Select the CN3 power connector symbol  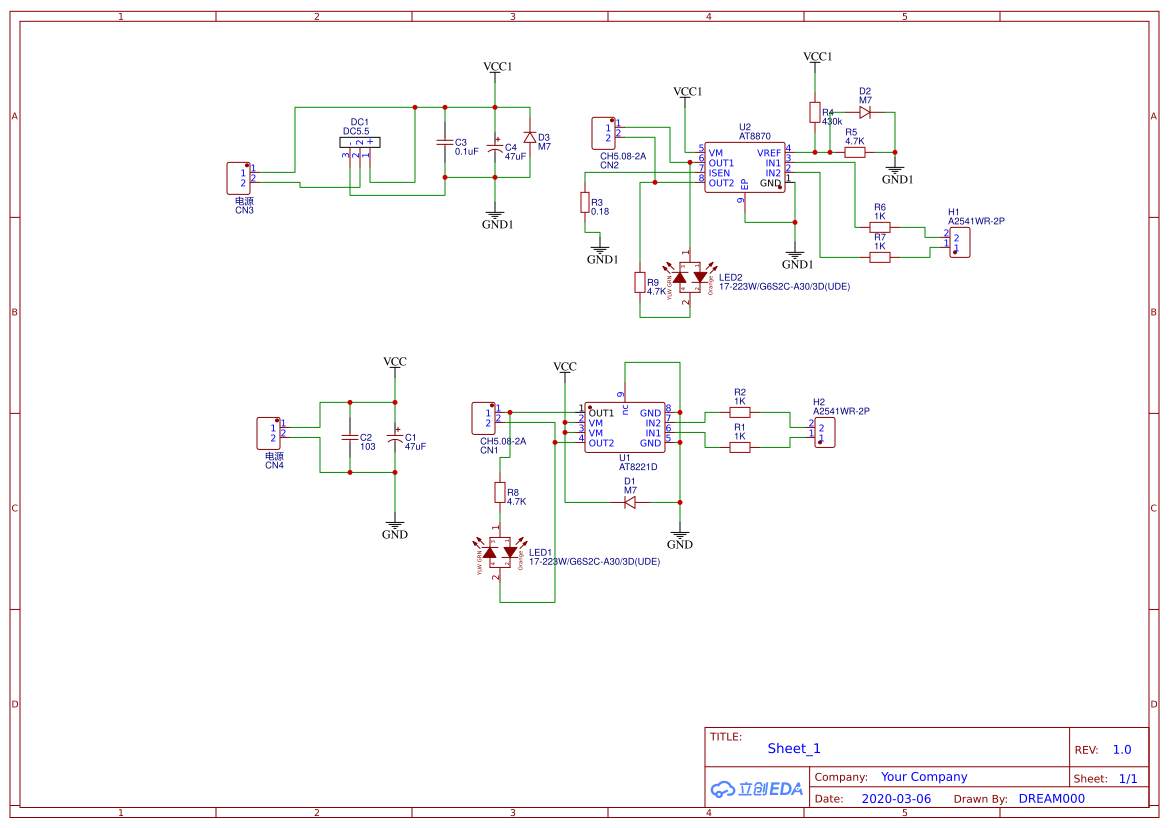point(239,178)
